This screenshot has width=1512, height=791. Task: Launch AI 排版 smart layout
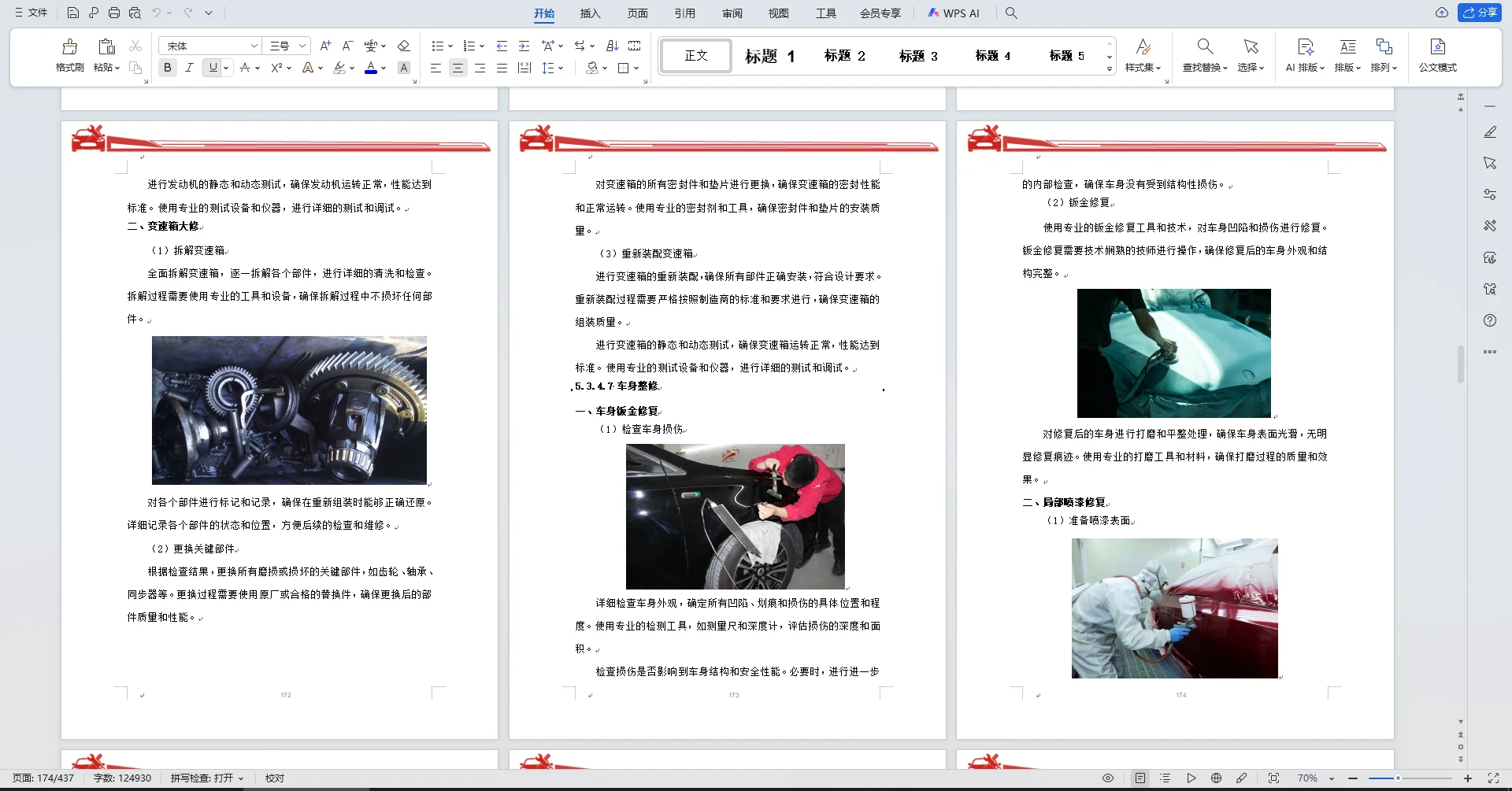pyautogui.click(x=1304, y=56)
